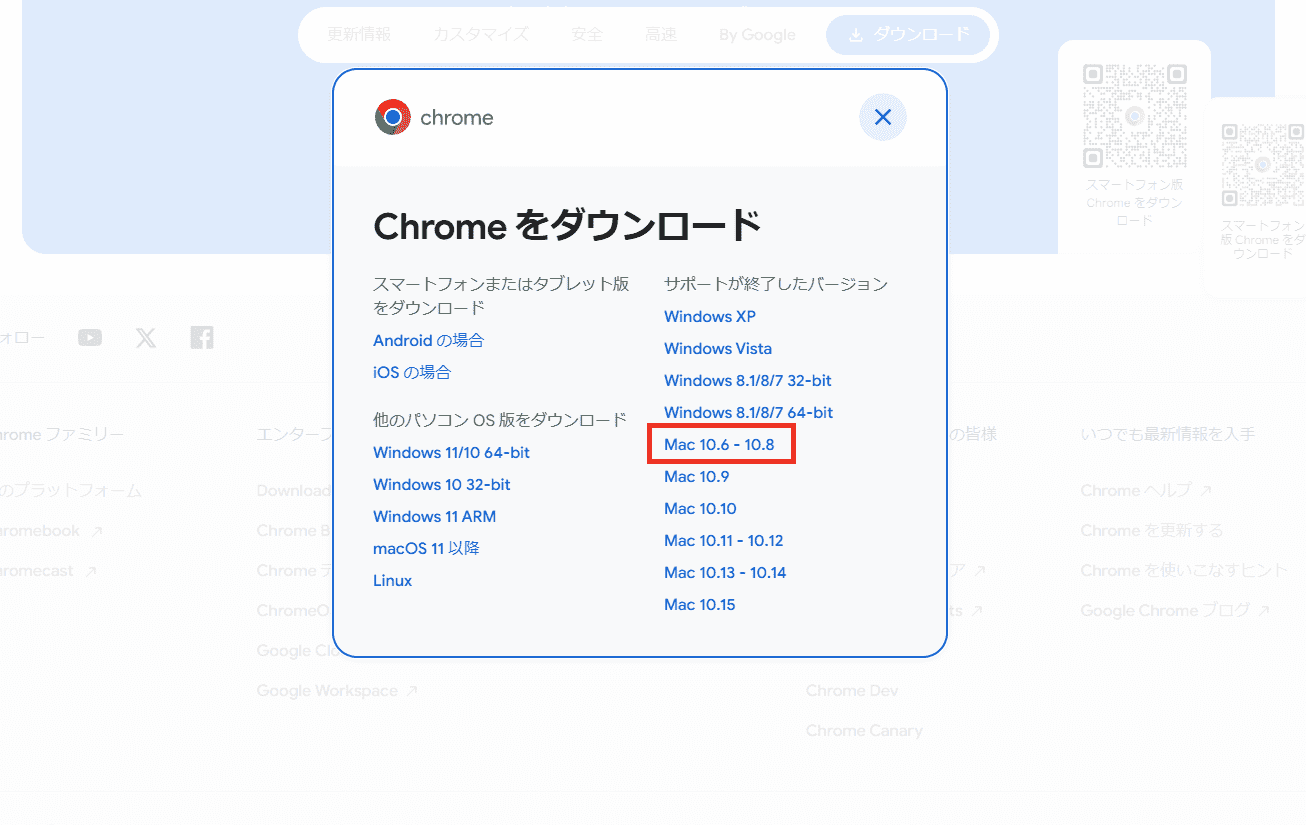Download Windows 10 32-bit version

tap(441, 484)
